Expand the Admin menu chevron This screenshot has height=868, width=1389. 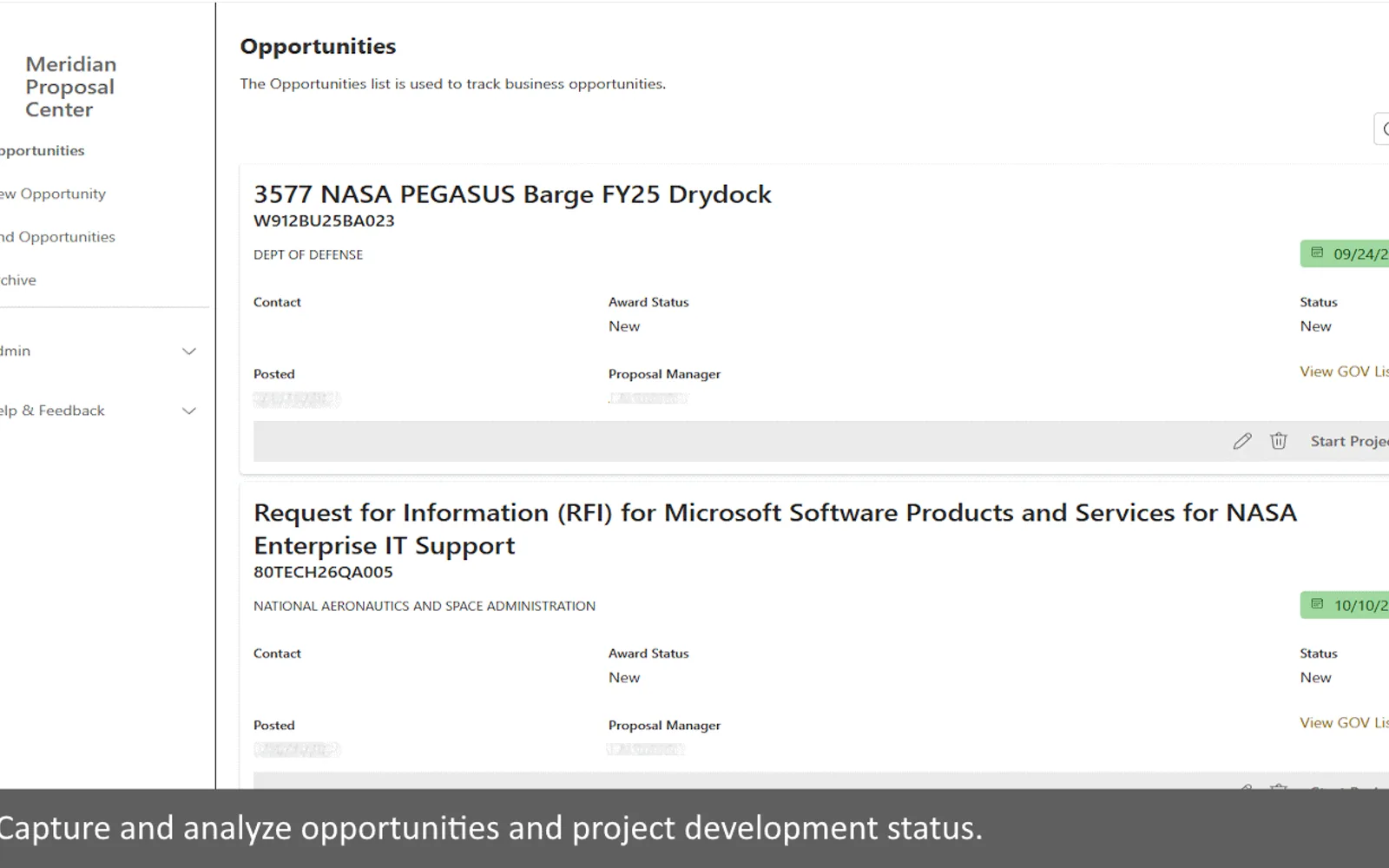(x=189, y=352)
